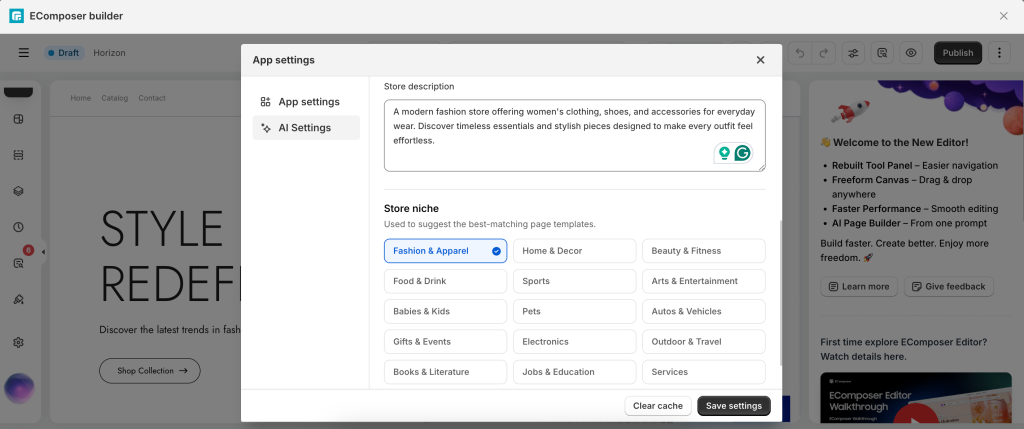Screen dimensions: 1024x429
Task: Click the rocket illustration in welcome panel
Action: [848, 112]
